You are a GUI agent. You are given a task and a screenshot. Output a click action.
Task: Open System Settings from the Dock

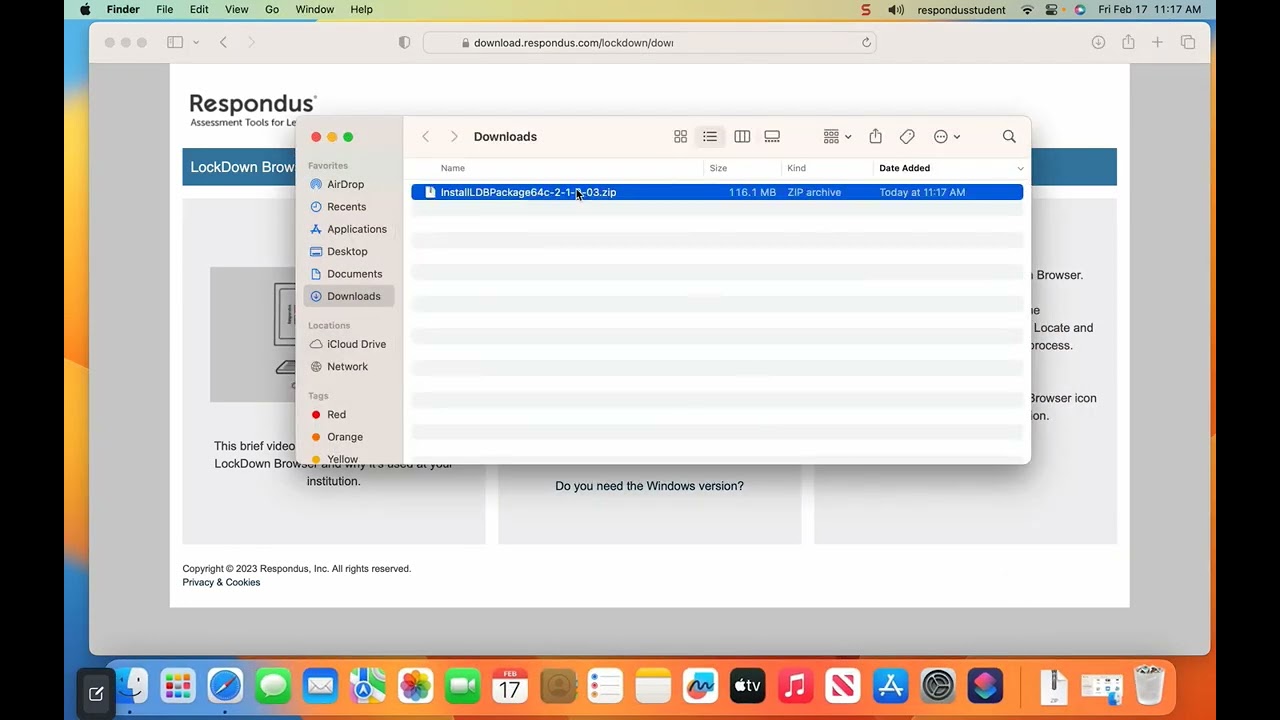pos(938,686)
